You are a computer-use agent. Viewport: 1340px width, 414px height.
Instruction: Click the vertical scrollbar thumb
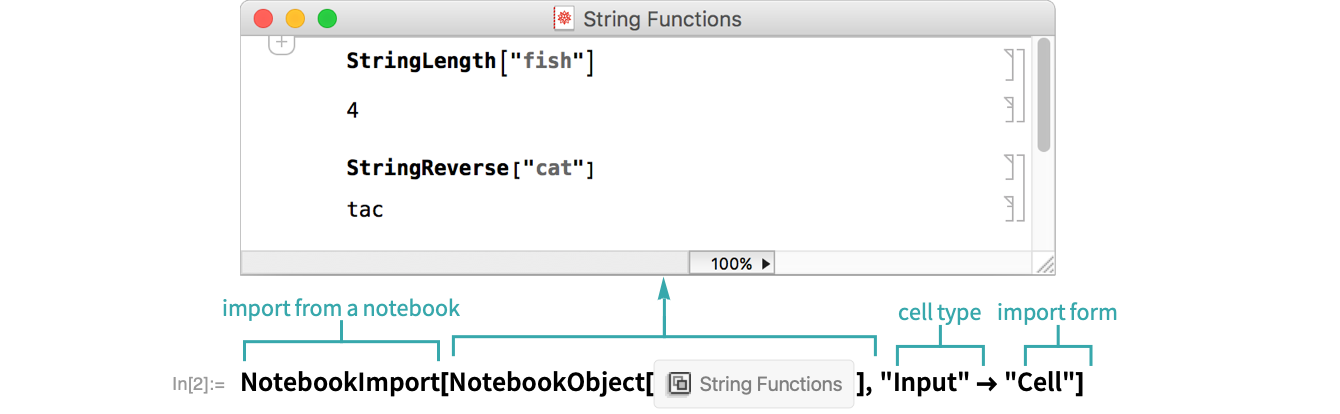pos(1044,95)
